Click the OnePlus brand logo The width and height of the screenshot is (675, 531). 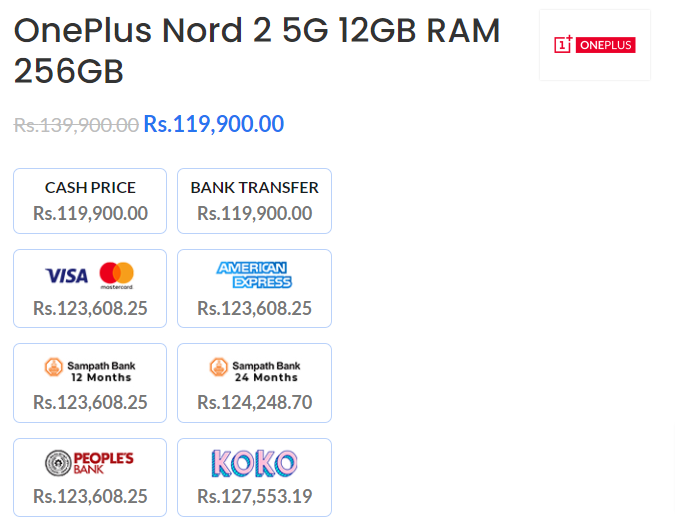pos(594,45)
